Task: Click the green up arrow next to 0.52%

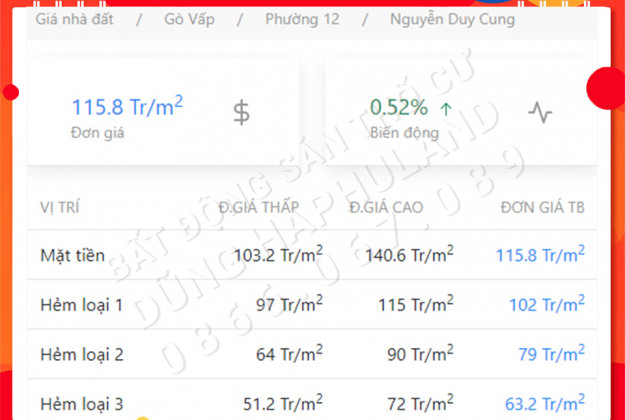Action: tap(445, 107)
